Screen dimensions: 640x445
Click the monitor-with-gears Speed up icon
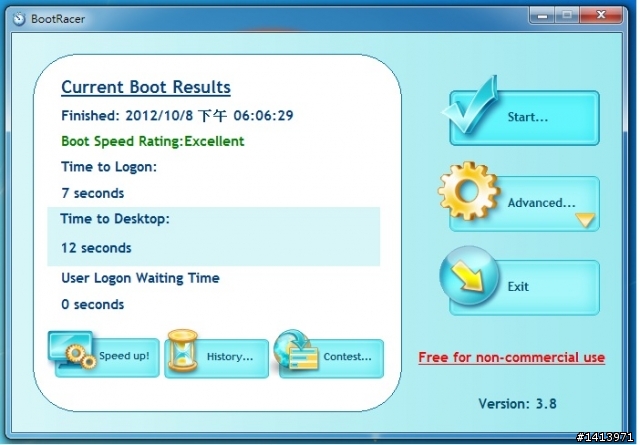[x=73, y=350]
